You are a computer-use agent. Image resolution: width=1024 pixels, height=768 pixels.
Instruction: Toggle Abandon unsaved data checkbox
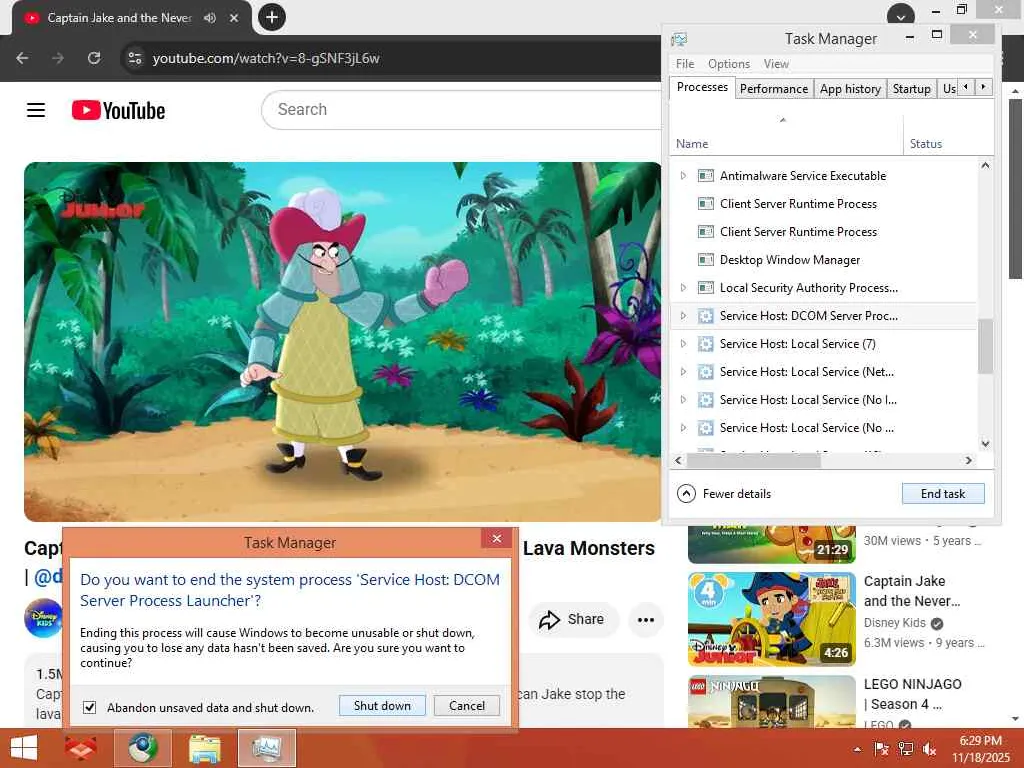[x=89, y=707]
